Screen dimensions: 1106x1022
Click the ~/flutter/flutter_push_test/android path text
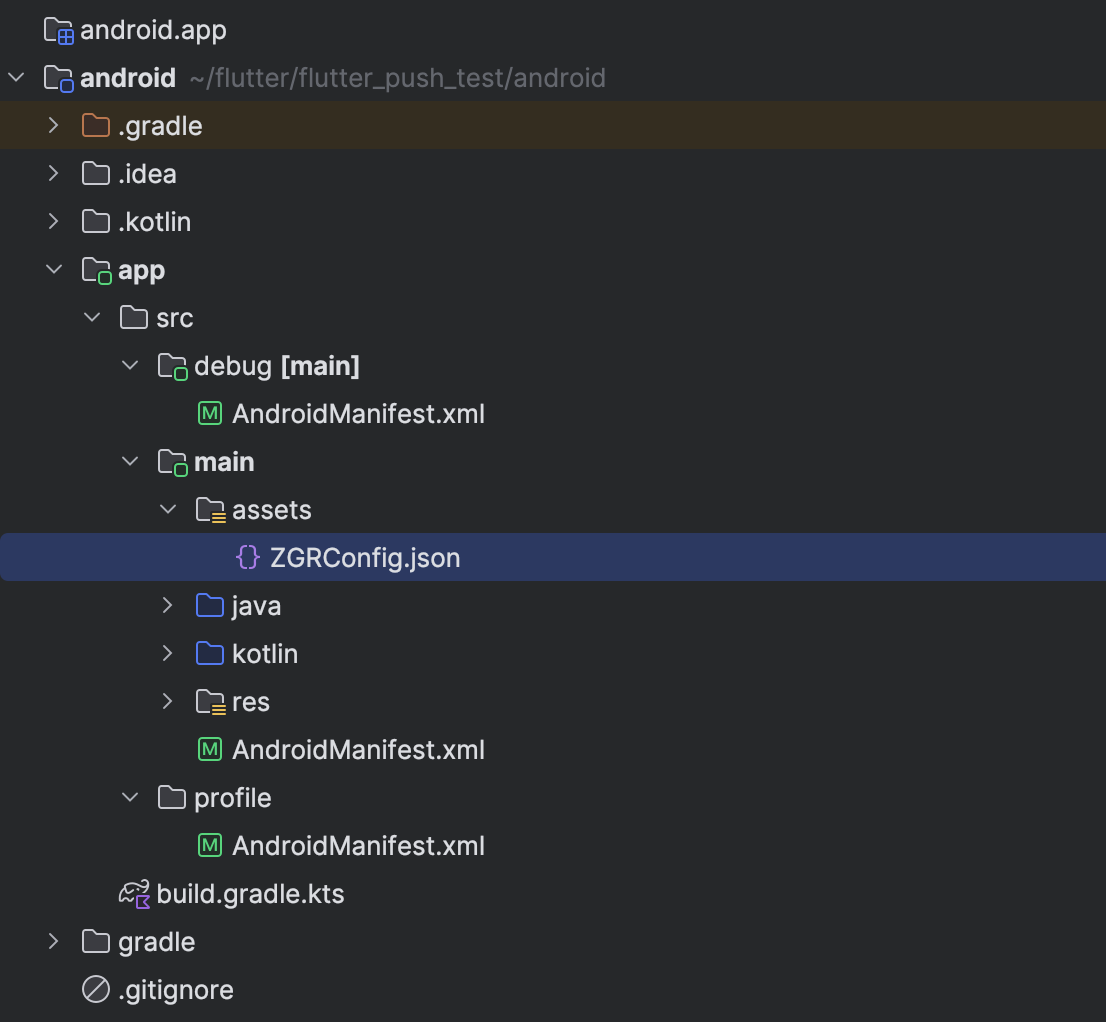click(x=398, y=78)
